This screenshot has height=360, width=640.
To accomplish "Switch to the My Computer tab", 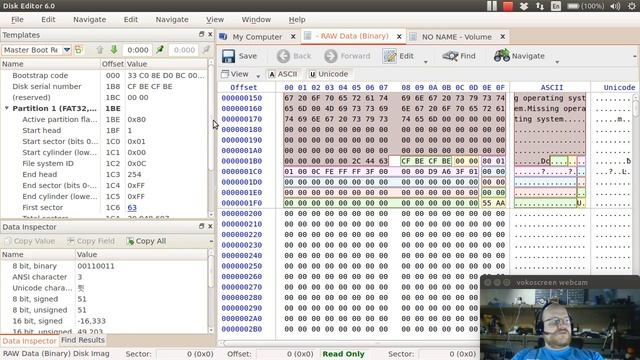I will pyautogui.click(x=257, y=37).
